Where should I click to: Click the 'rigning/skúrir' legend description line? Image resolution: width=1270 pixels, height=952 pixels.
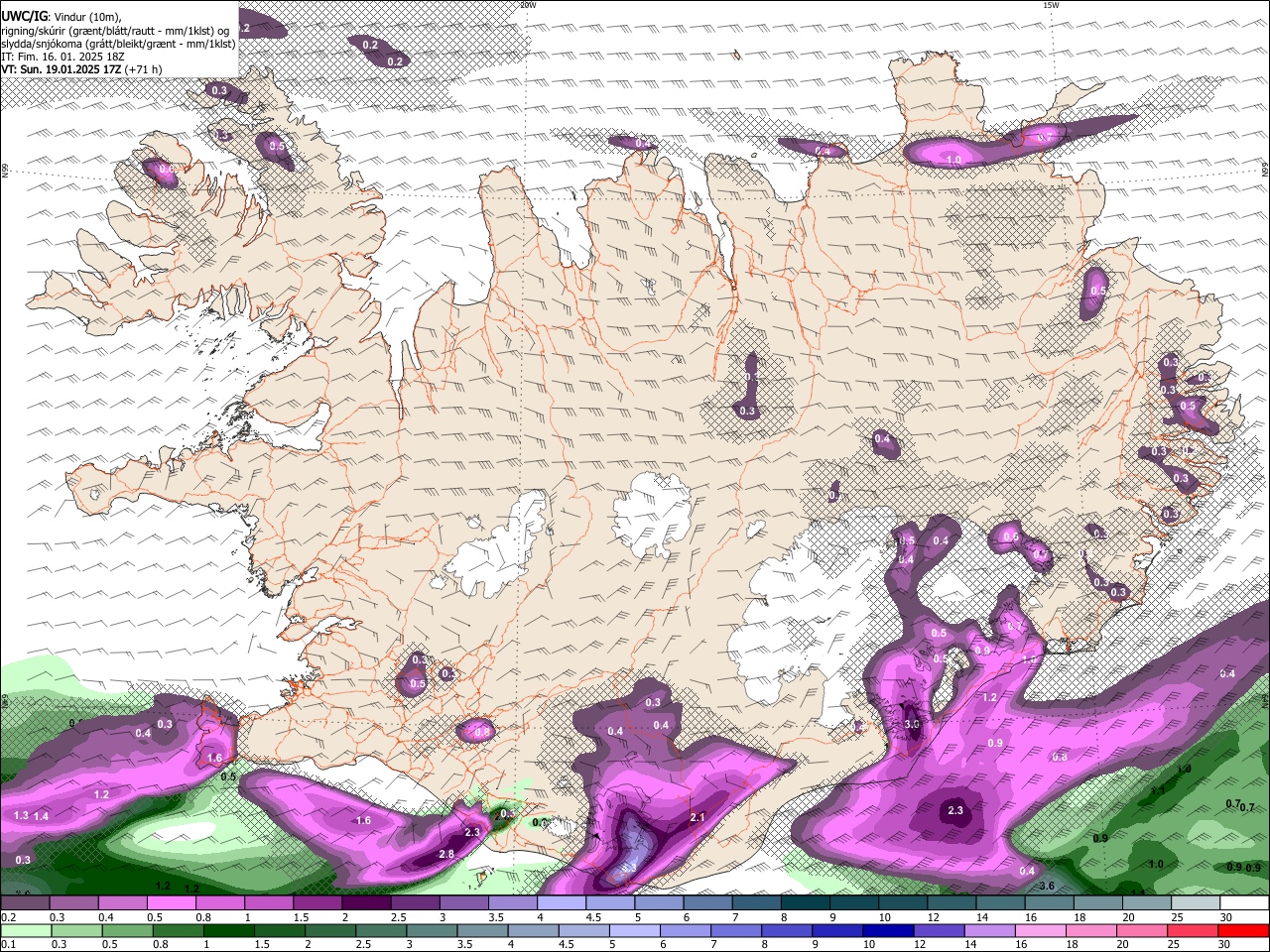(115, 31)
